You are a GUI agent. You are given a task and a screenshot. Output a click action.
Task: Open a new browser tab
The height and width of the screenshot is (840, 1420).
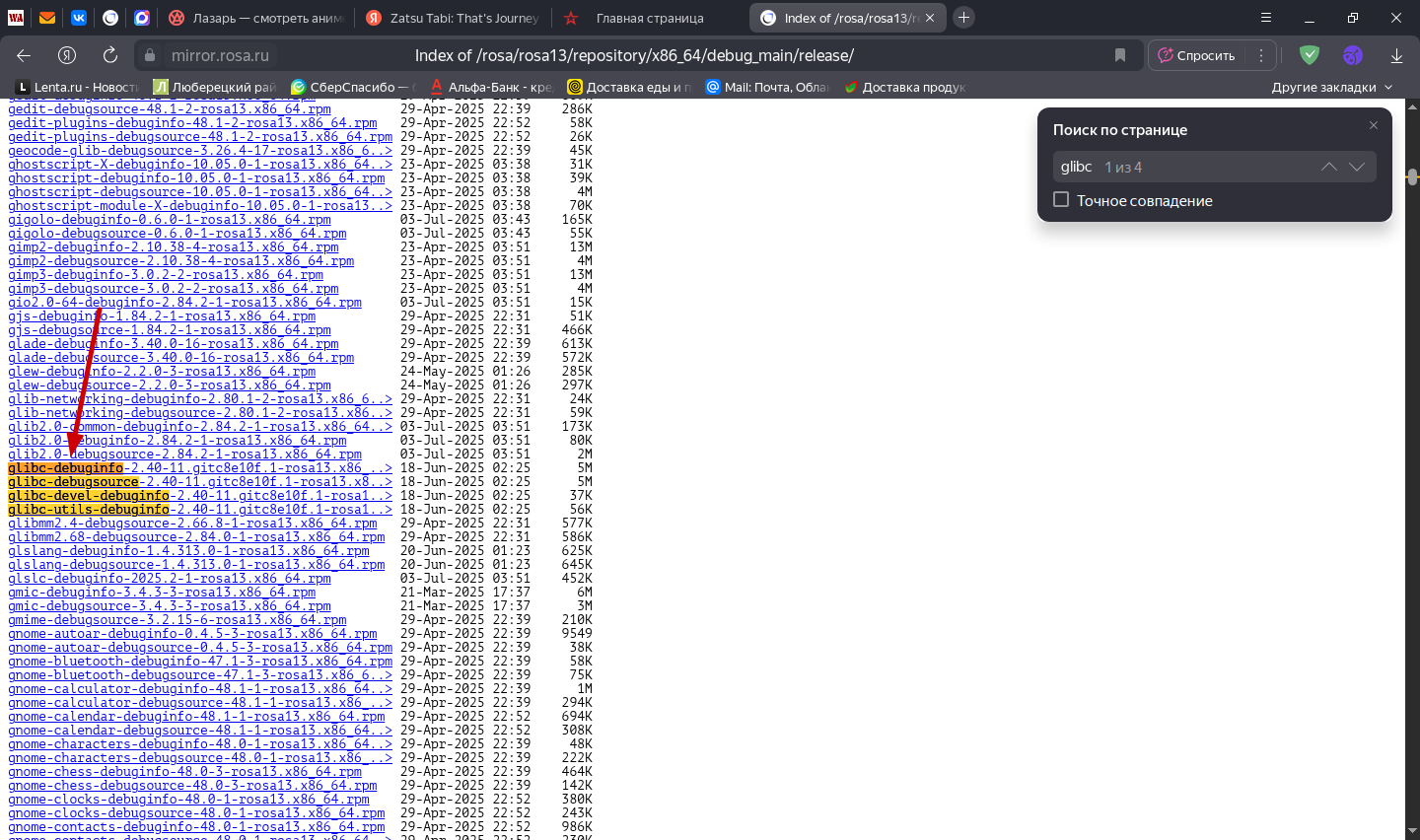tap(964, 18)
